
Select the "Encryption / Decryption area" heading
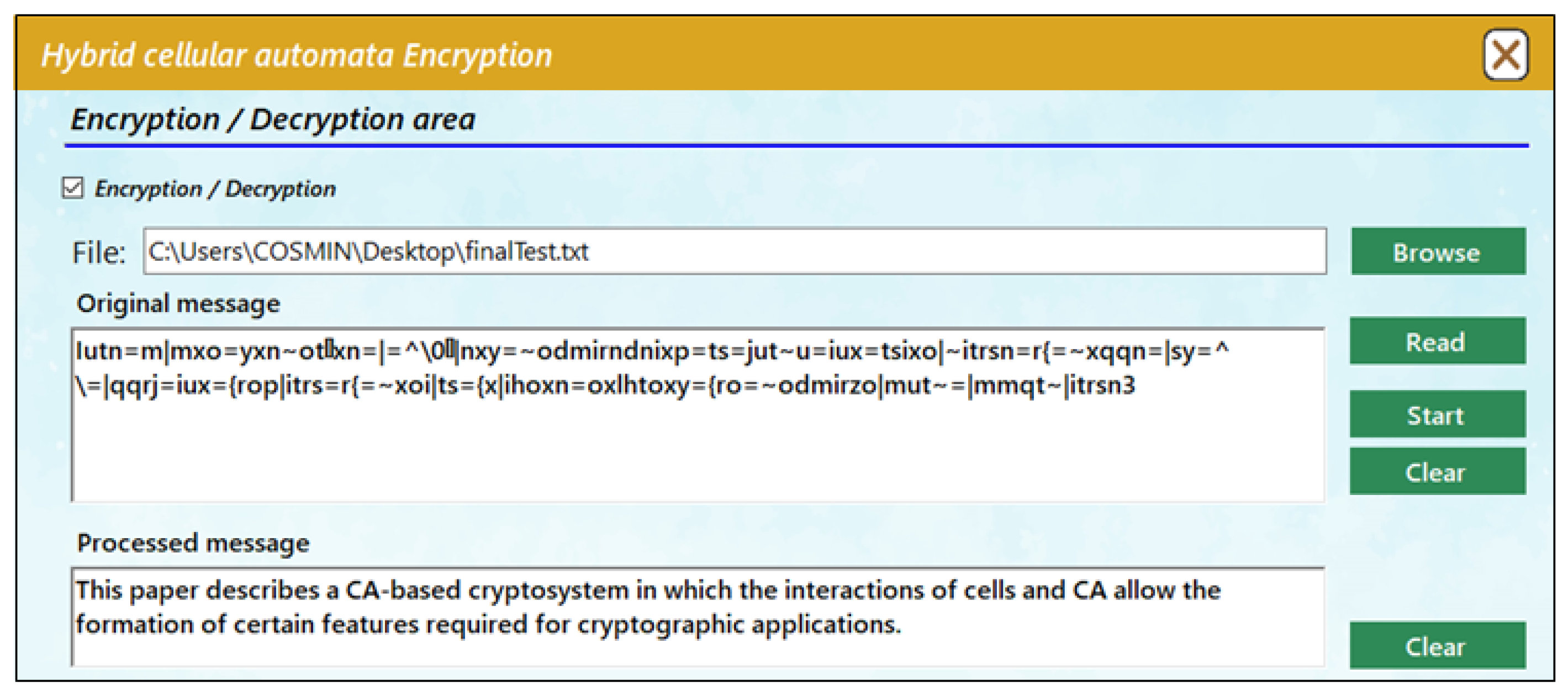point(273,119)
